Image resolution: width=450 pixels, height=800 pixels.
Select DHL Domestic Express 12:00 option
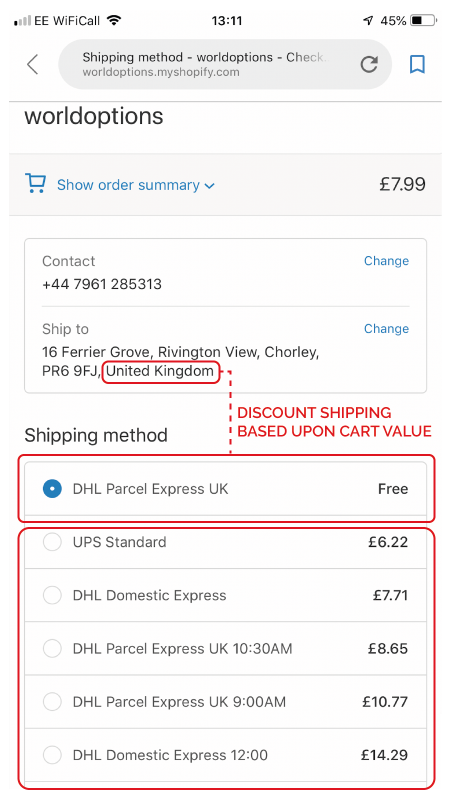click(x=226, y=755)
